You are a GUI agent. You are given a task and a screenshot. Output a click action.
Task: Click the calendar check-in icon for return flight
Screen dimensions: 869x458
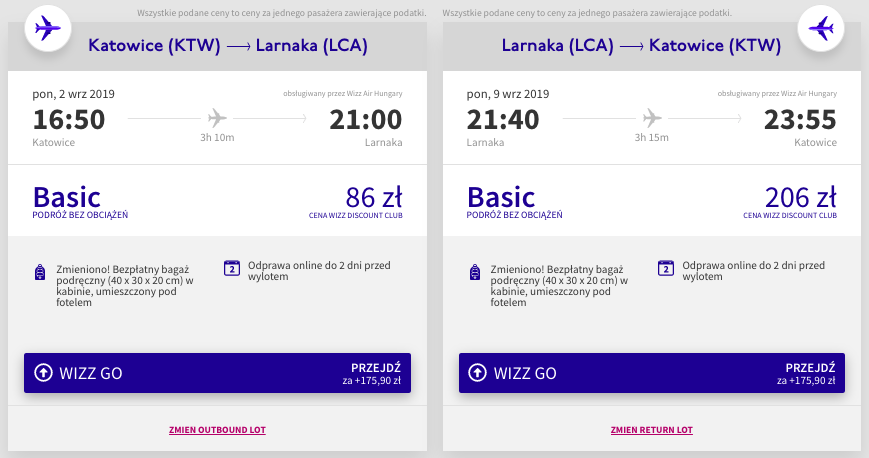(x=666, y=268)
